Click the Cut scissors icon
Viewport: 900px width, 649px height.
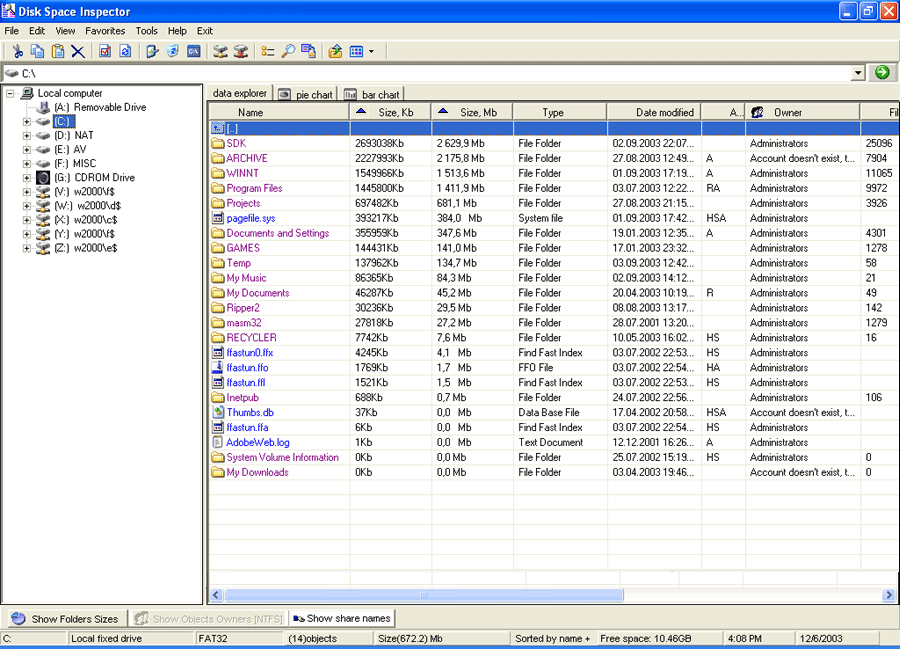17,52
